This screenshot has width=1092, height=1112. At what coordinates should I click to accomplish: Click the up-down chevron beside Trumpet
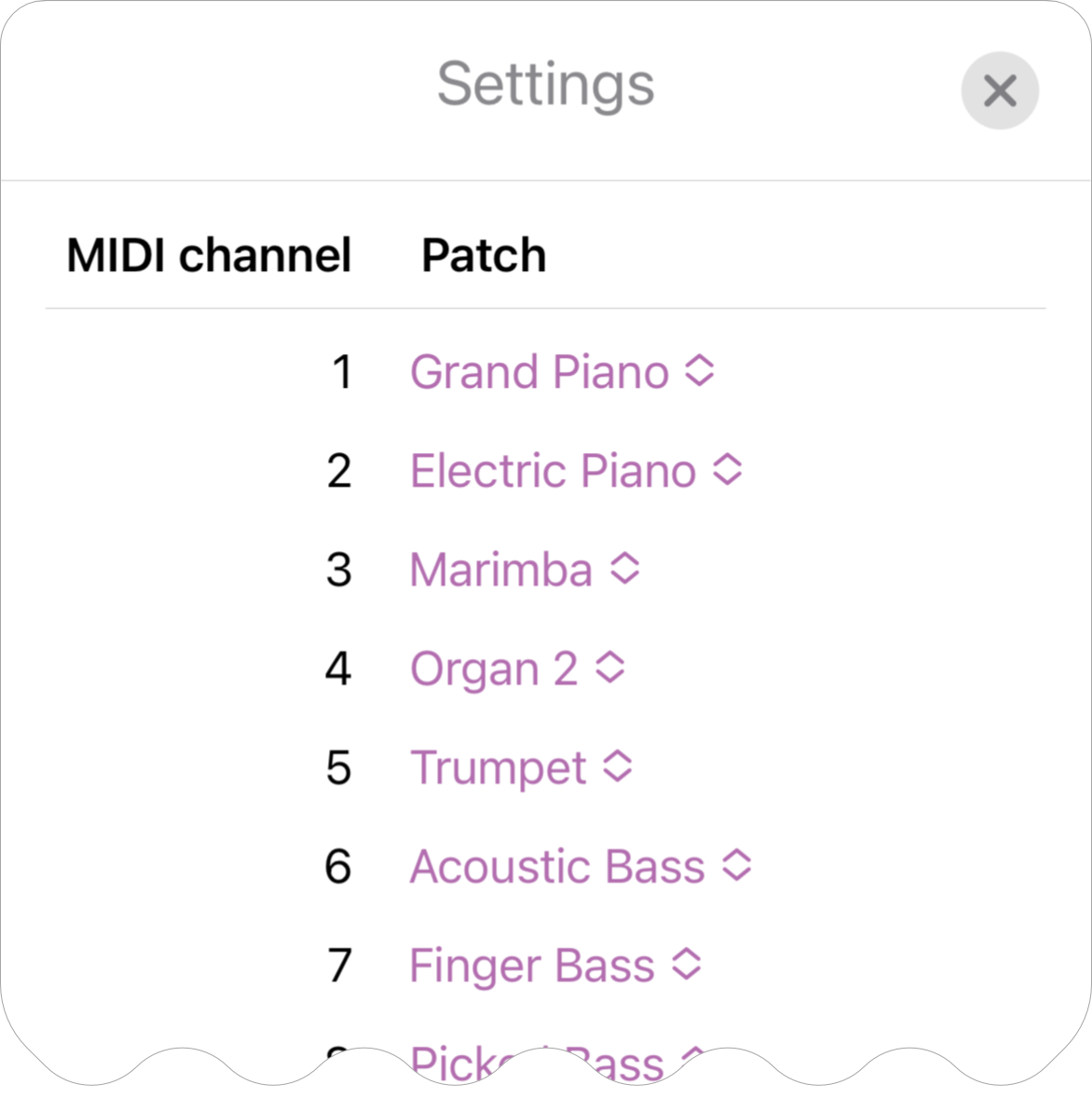point(617,766)
